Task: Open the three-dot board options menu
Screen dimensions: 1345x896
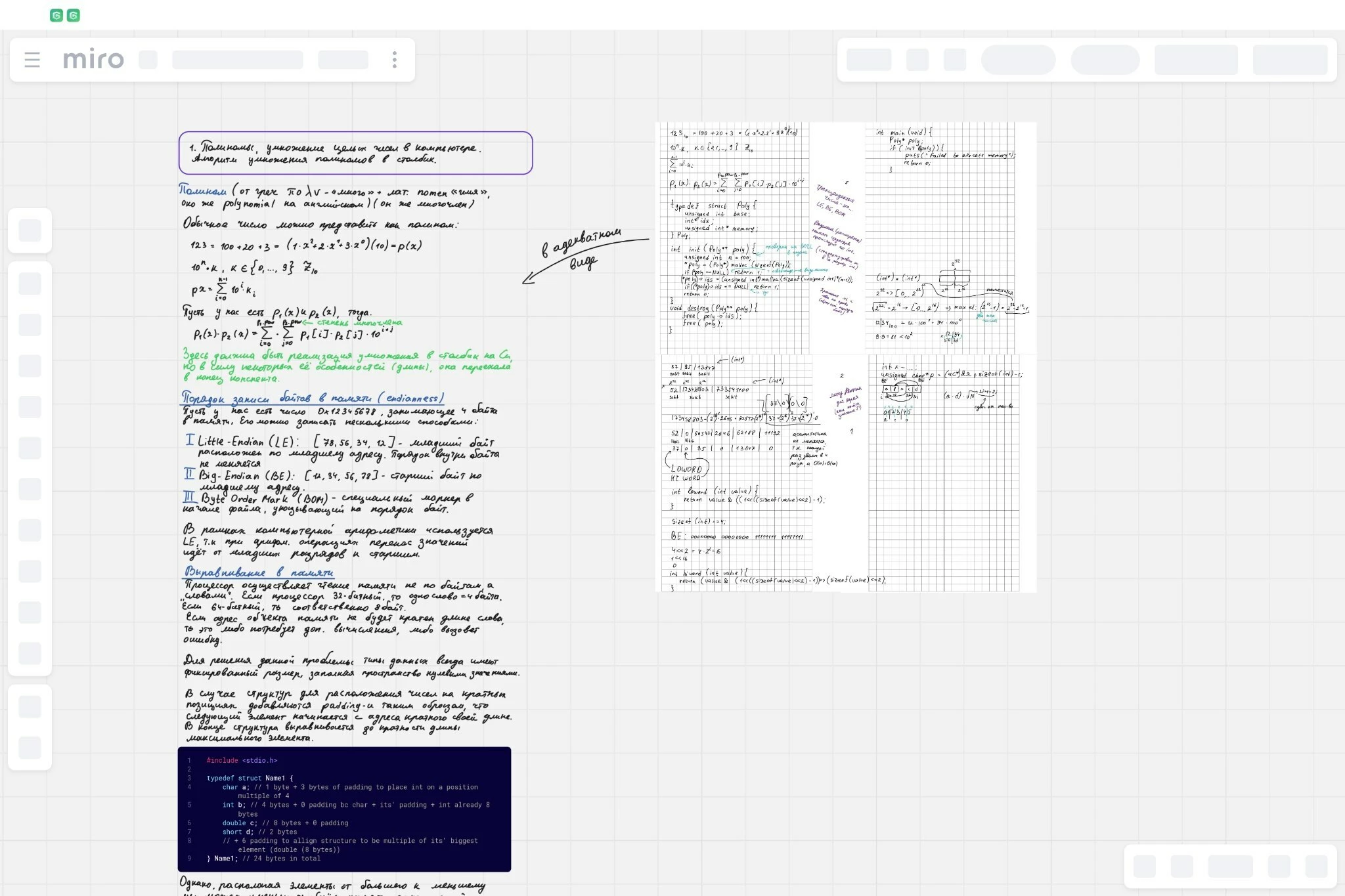Action: click(x=394, y=60)
